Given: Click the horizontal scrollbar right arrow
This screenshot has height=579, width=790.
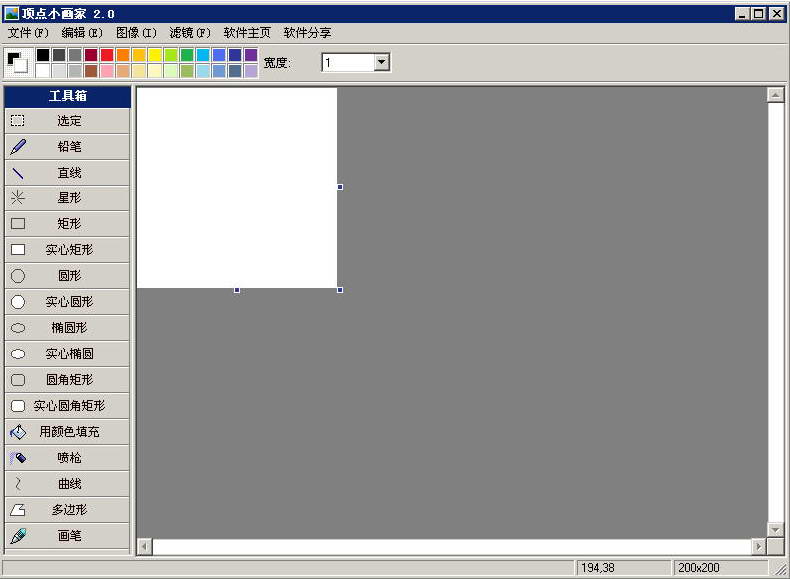Looking at the screenshot, I should [759, 547].
